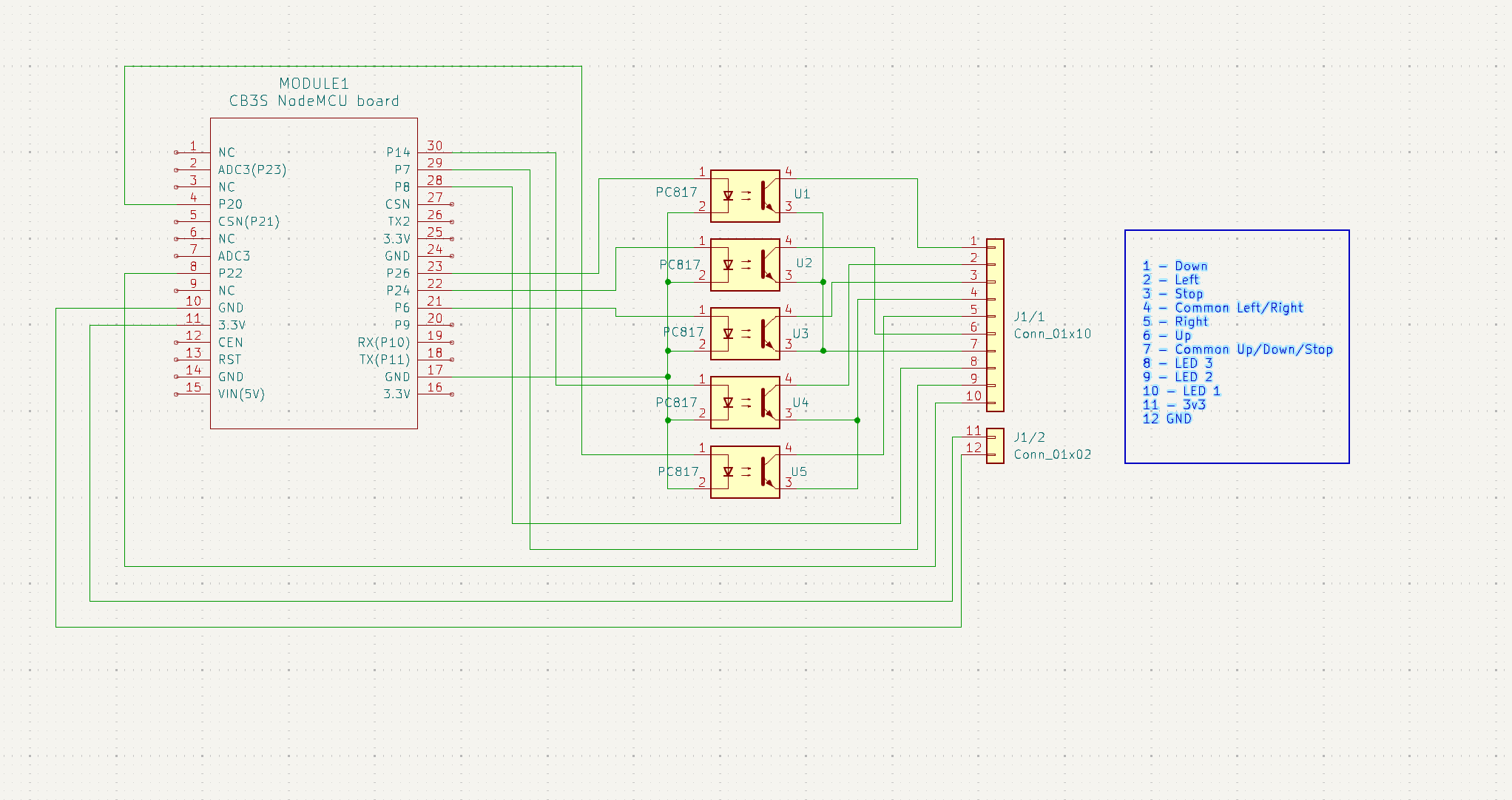Click the RX(P10) pin label
The width and height of the screenshot is (1512, 800).
(x=384, y=342)
